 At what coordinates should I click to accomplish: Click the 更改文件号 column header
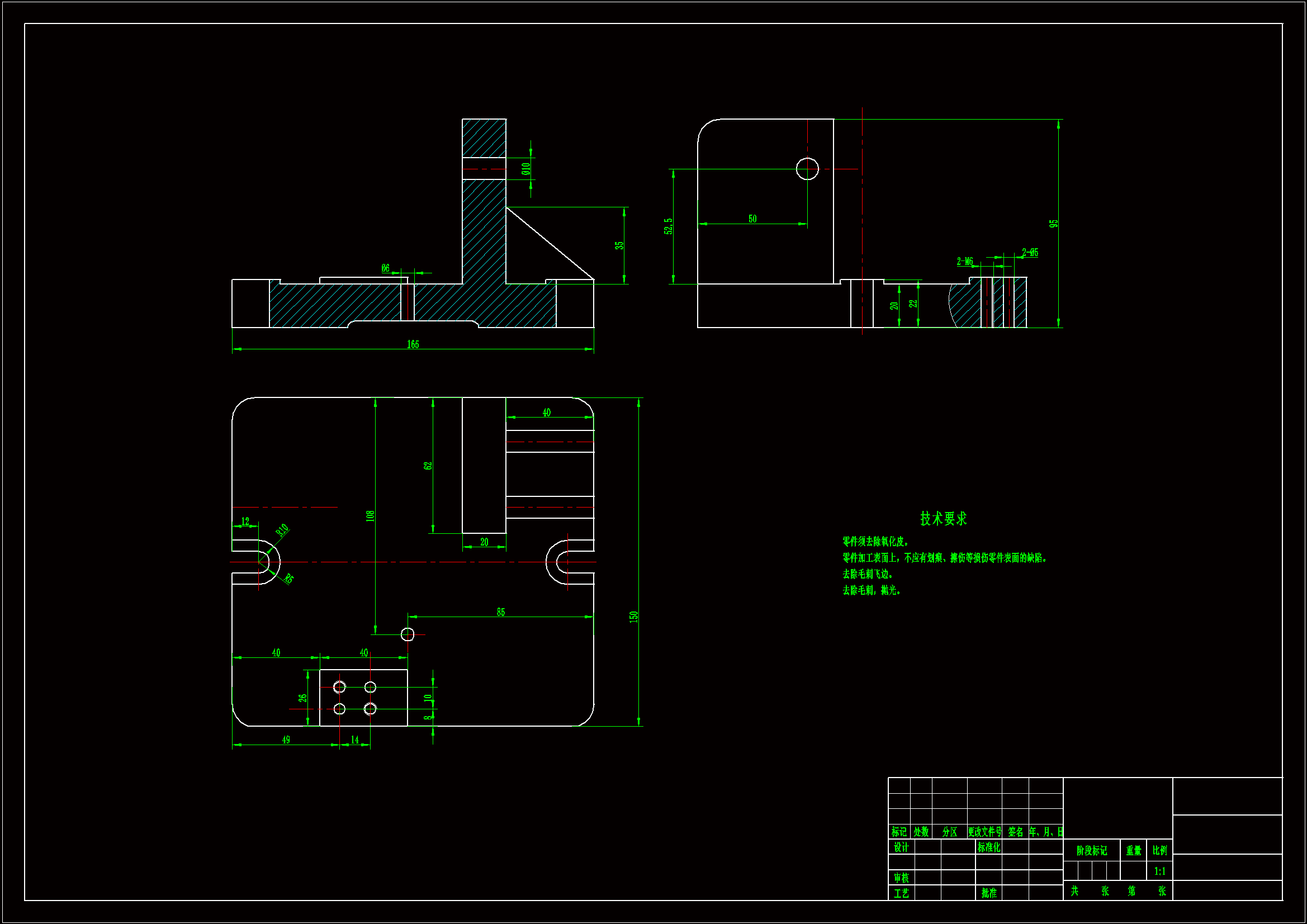pyautogui.click(x=984, y=832)
